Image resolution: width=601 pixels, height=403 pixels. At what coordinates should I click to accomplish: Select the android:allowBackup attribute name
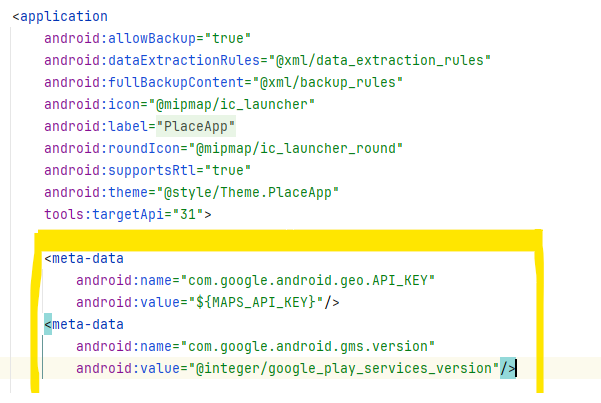point(120,38)
